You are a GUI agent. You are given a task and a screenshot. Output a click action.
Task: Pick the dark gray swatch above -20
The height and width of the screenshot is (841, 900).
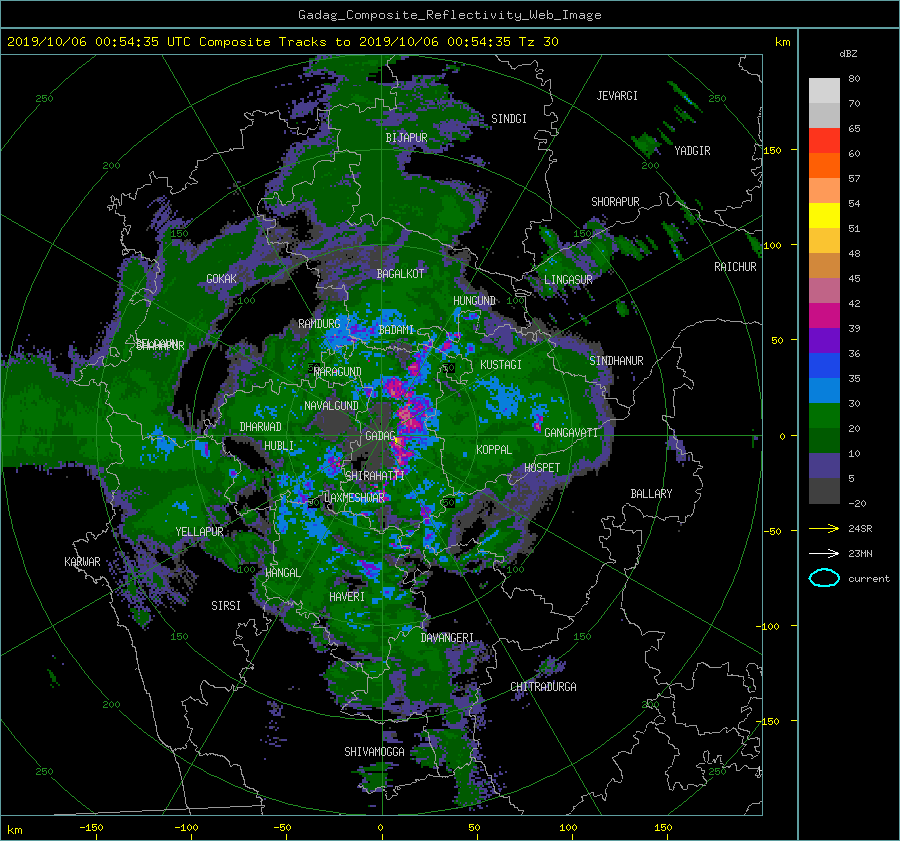[x=824, y=491]
